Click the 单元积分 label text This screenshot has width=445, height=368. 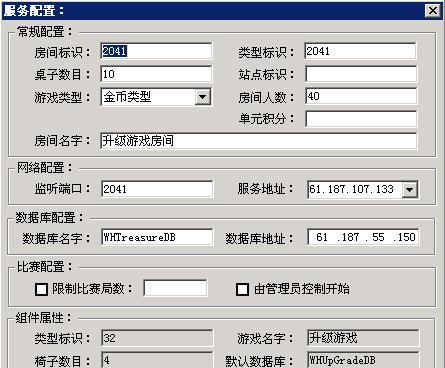click(267, 119)
